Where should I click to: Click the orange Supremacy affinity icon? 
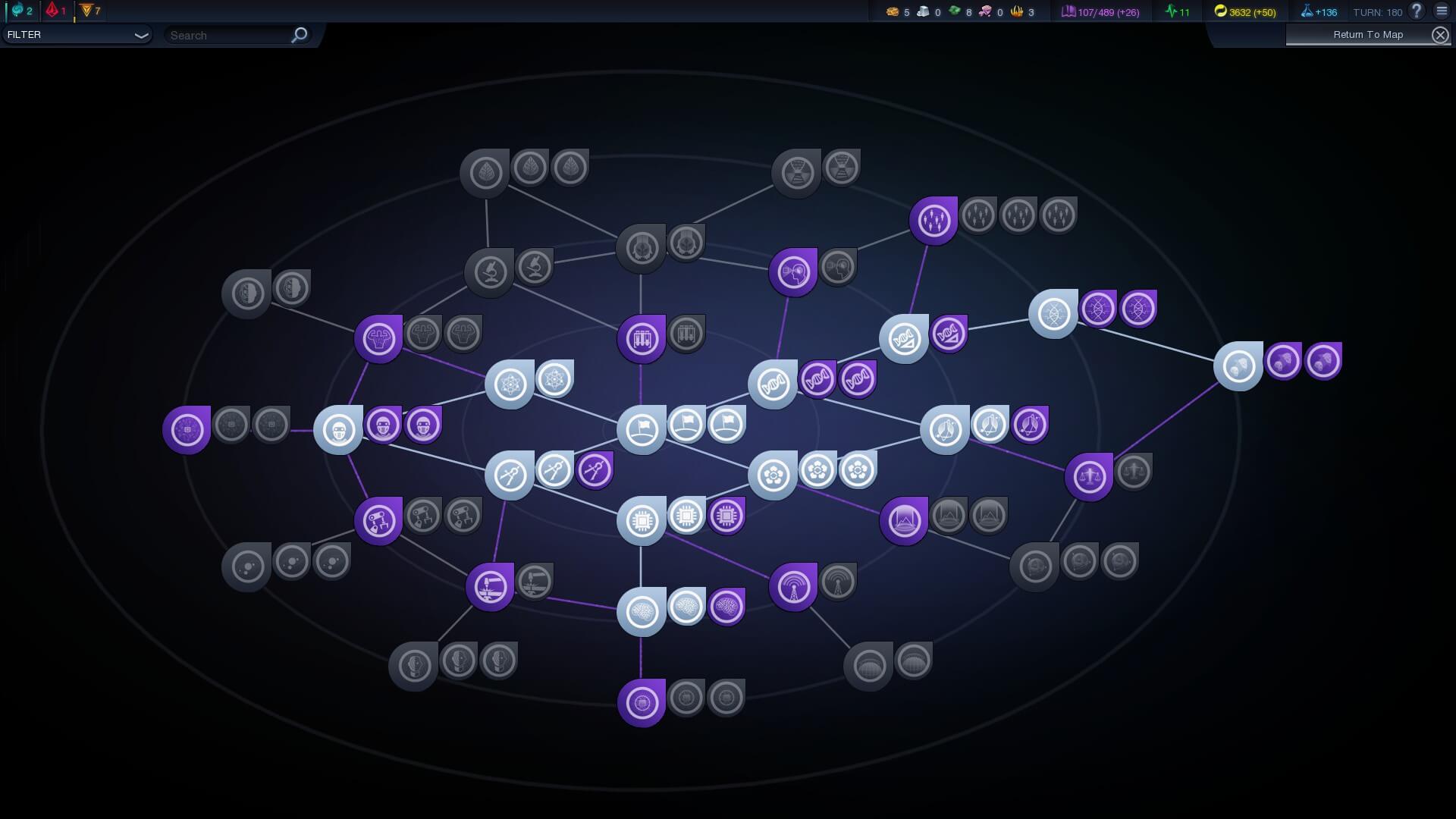click(x=86, y=11)
